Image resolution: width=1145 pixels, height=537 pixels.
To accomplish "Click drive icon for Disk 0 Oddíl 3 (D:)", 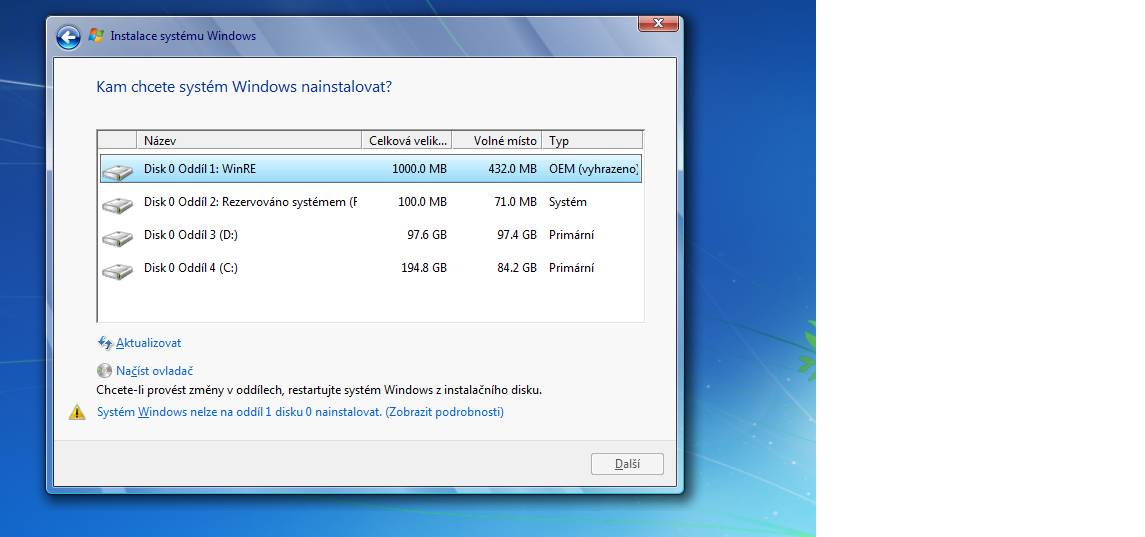I will click(117, 237).
